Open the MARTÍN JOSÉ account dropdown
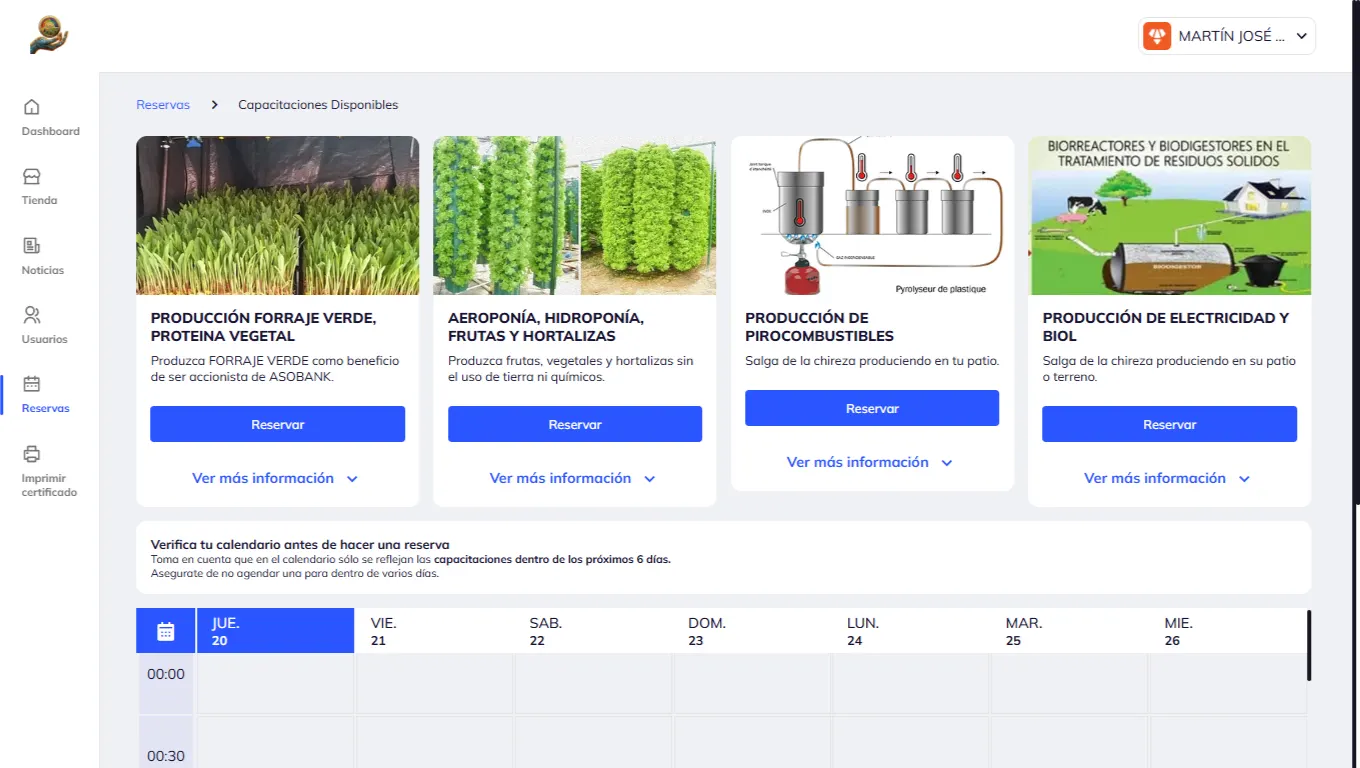Image resolution: width=1360 pixels, height=768 pixels. tap(1227, 36)
